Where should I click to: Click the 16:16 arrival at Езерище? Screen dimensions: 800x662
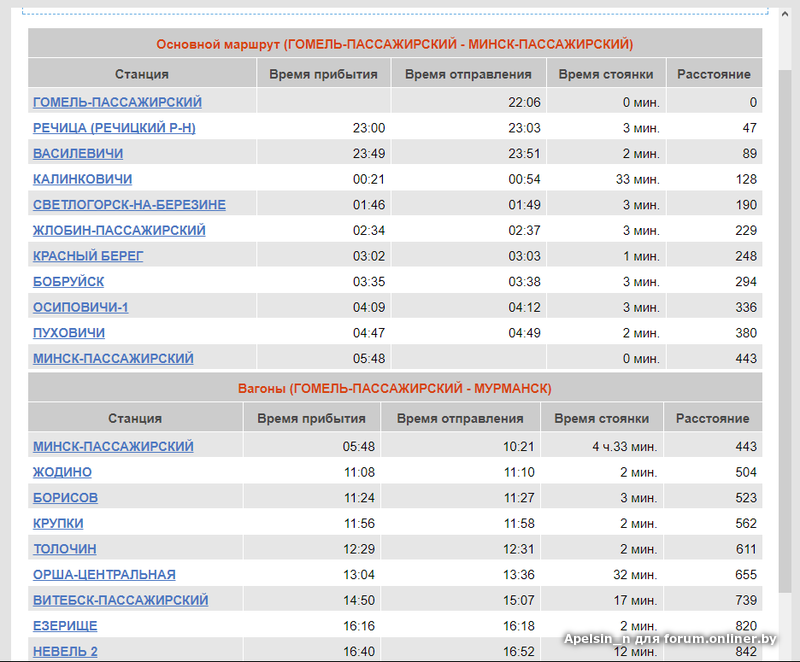[x=359, y=626]
